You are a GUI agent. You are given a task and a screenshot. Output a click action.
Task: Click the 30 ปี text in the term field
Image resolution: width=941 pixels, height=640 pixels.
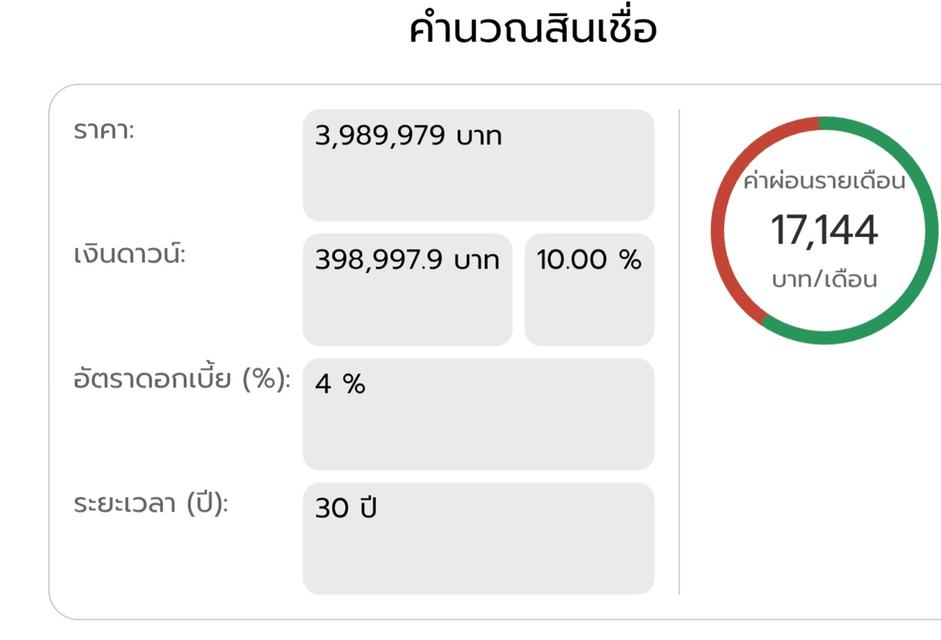[x=348, y=508]
